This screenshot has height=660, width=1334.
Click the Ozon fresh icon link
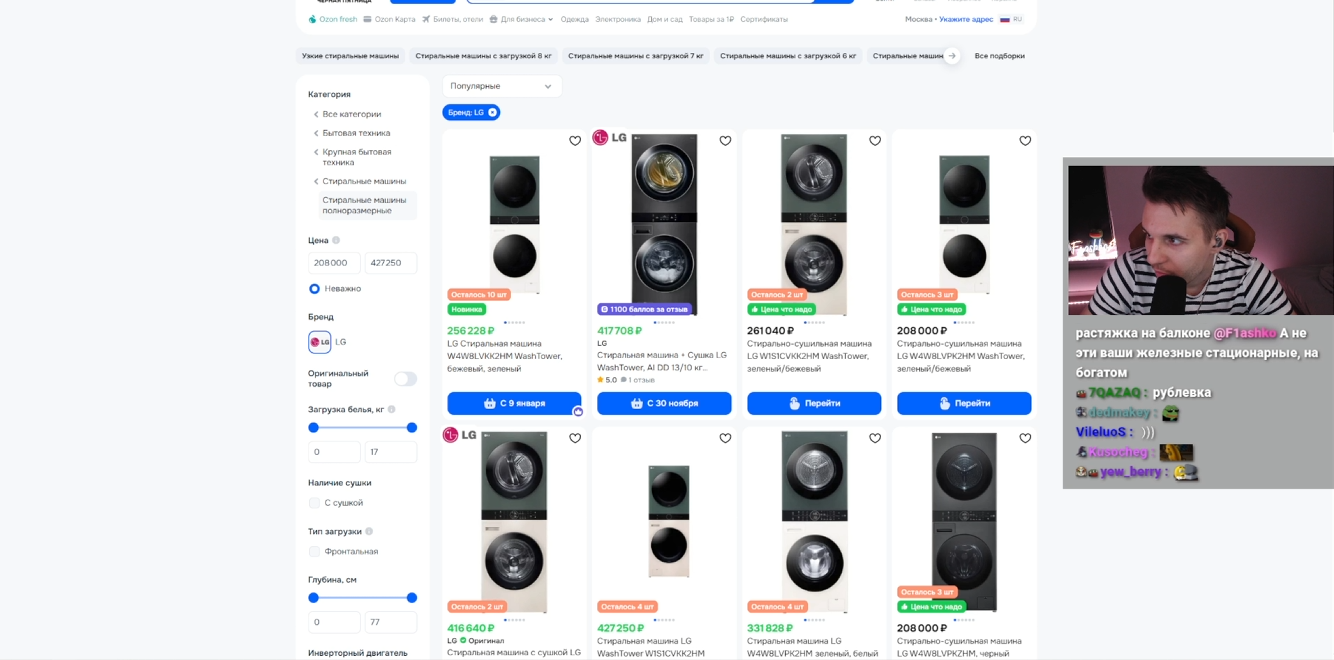tap(333, 19)
